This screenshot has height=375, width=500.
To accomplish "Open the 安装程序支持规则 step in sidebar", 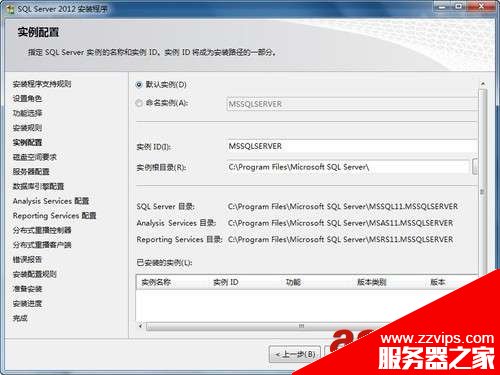I will [x=42, y=84].
